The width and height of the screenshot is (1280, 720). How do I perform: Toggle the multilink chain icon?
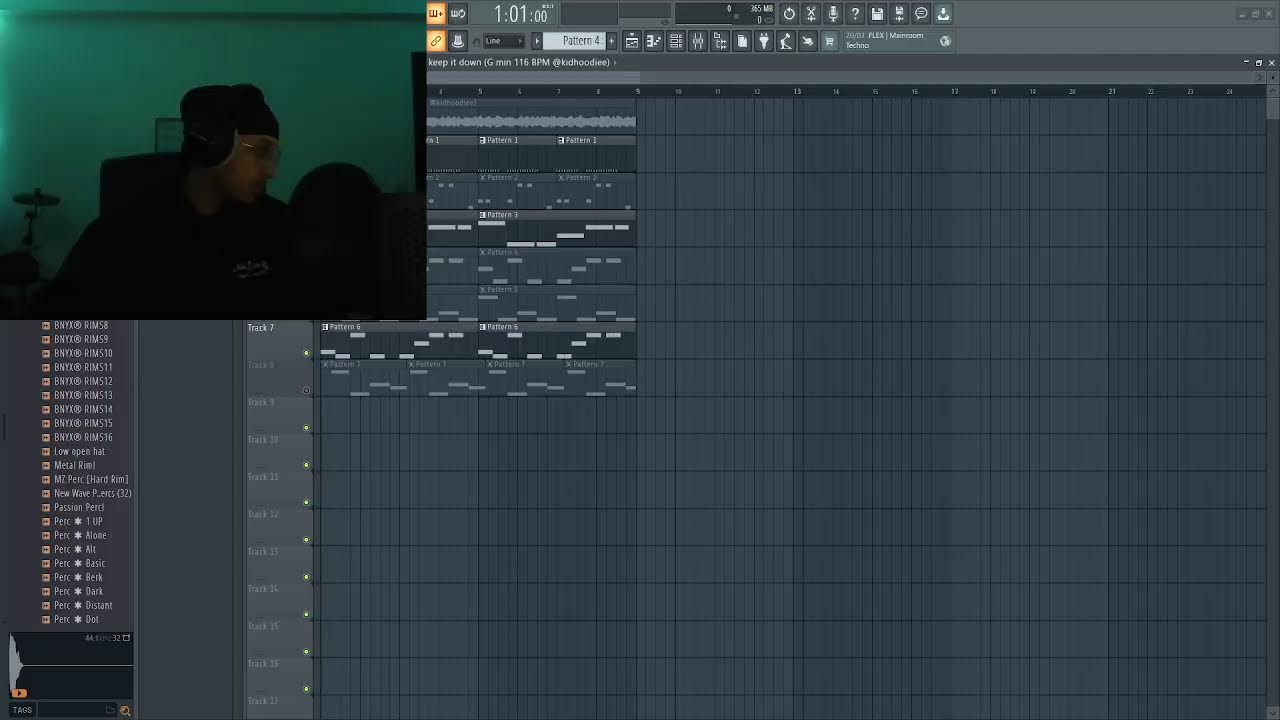tap(436, 41)
